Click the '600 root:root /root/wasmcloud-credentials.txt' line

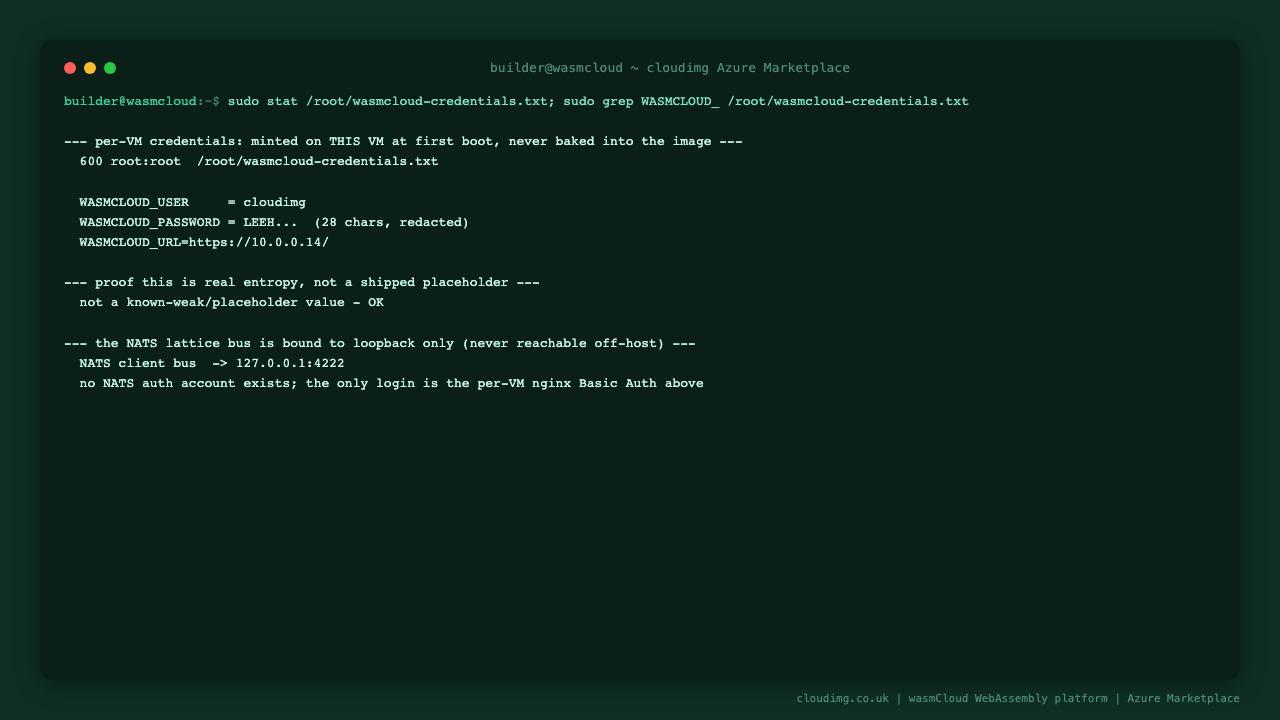[x=259, y=161]
